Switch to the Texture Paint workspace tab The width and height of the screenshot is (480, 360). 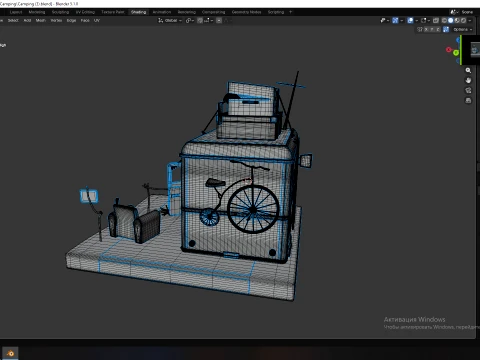click(113, 12)
